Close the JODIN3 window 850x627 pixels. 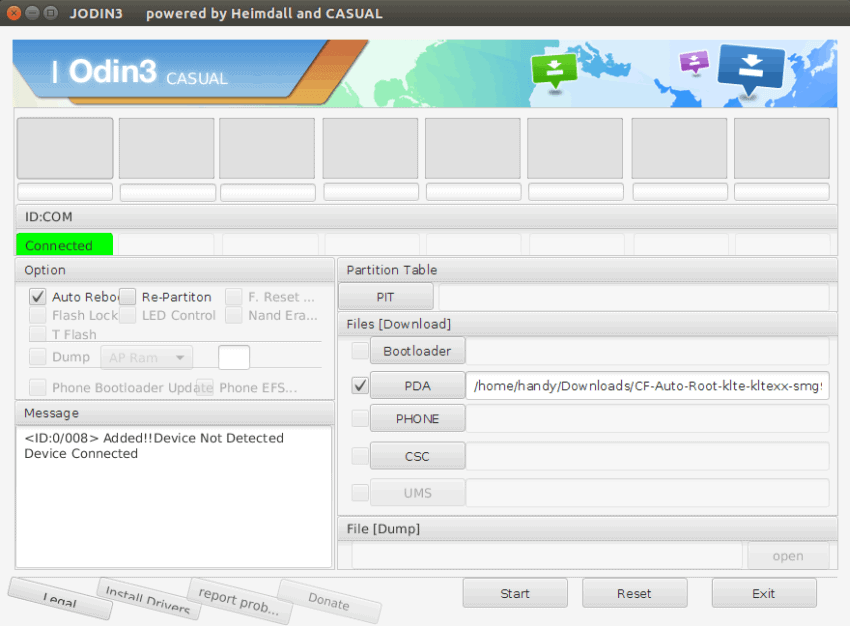click(x=14, y=13)
